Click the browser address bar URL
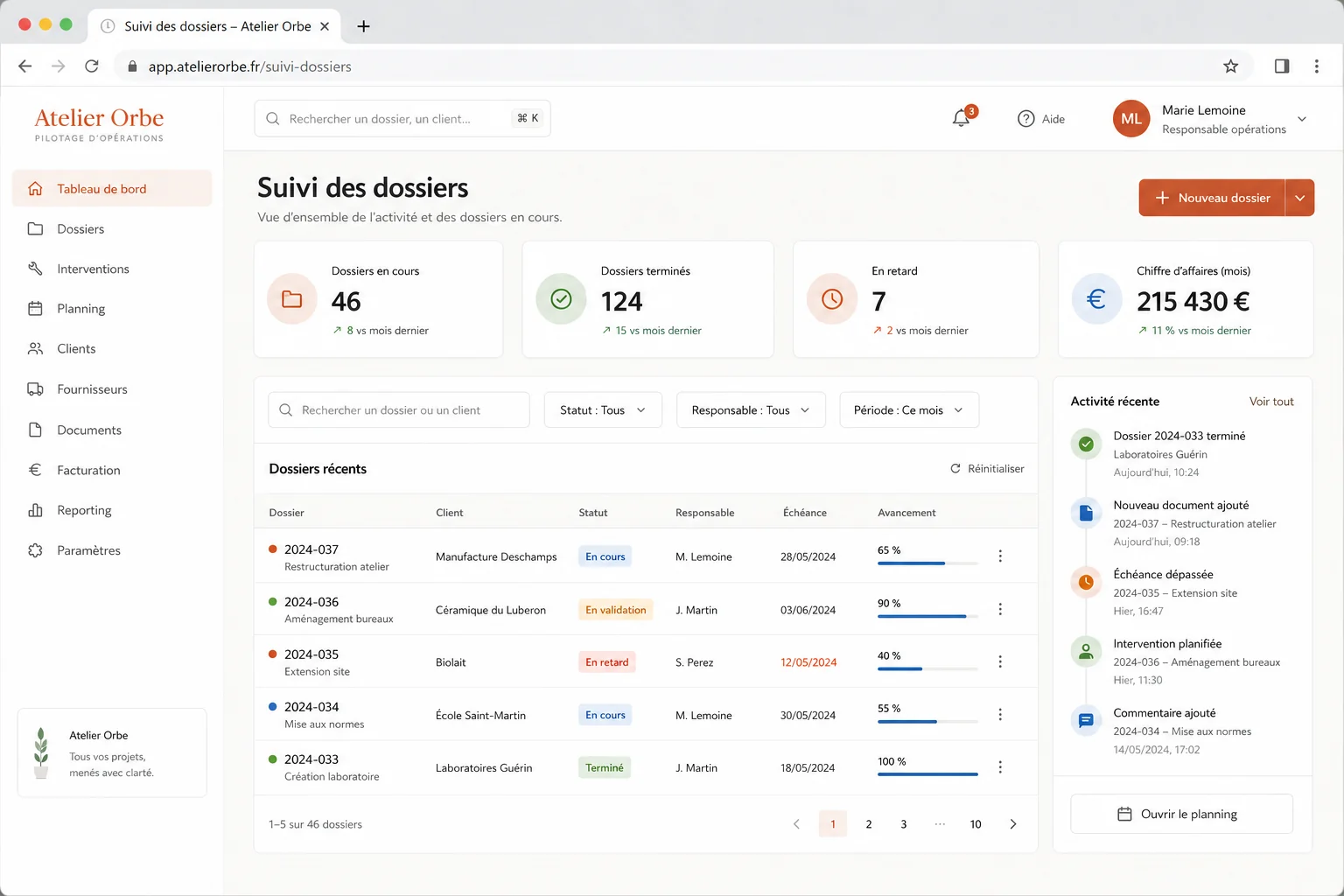 pyautogui.click(x=250, y=66)
